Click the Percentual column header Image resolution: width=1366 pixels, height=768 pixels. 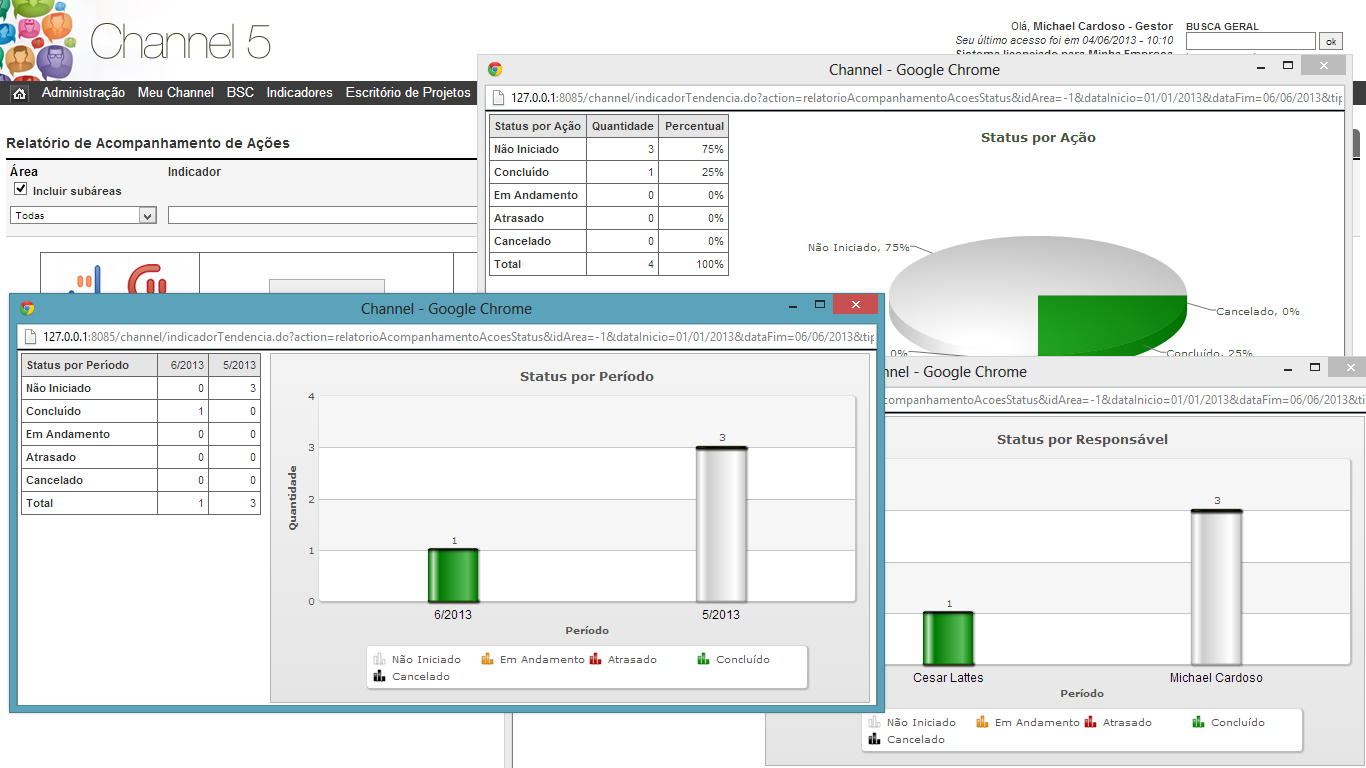[x=694, y=126]
